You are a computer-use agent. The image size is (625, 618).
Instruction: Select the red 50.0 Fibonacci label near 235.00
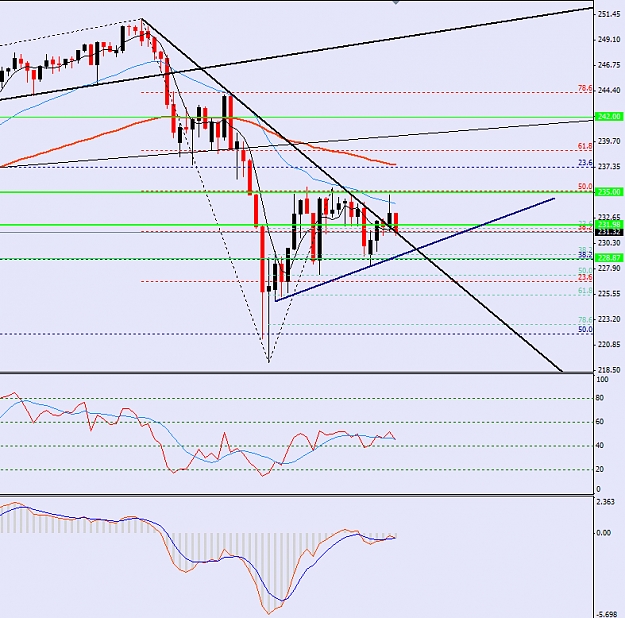(585, 187)
